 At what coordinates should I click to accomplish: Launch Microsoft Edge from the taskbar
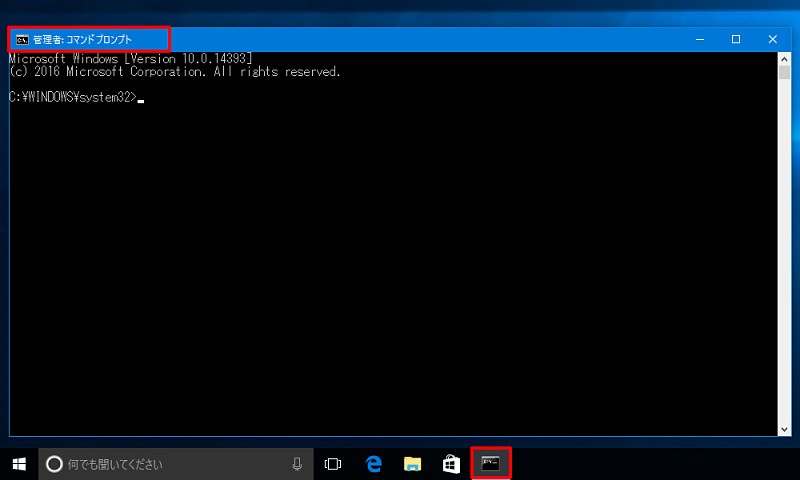tap(373, 464)
